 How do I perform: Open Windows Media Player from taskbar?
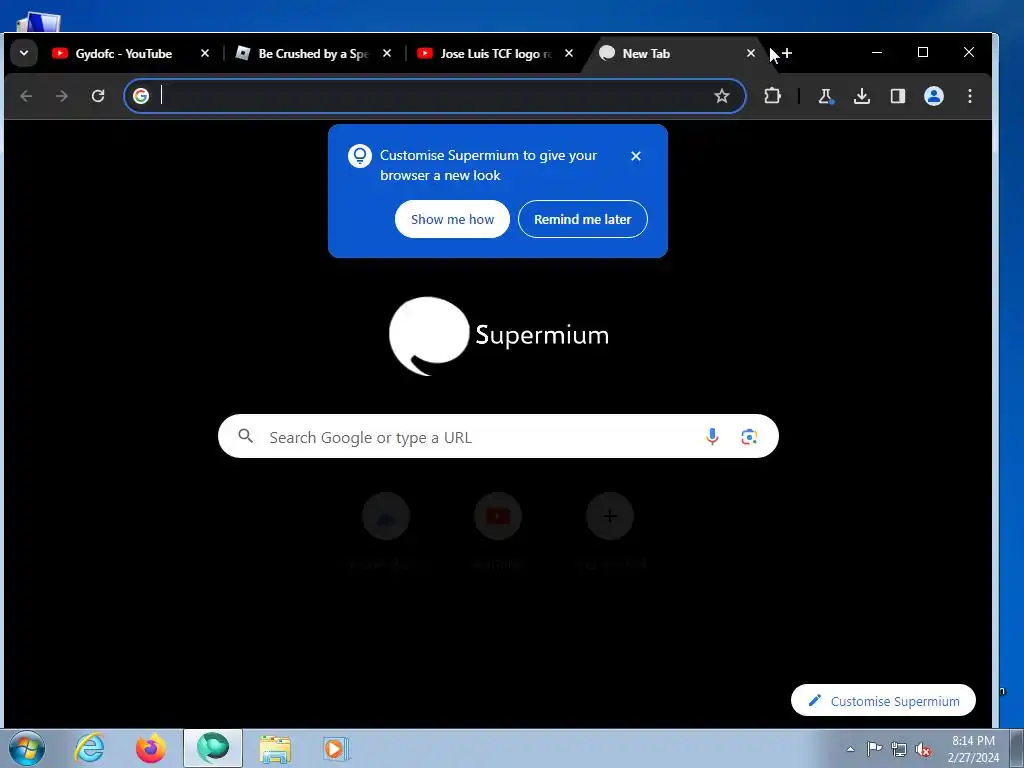pos(336,748)
